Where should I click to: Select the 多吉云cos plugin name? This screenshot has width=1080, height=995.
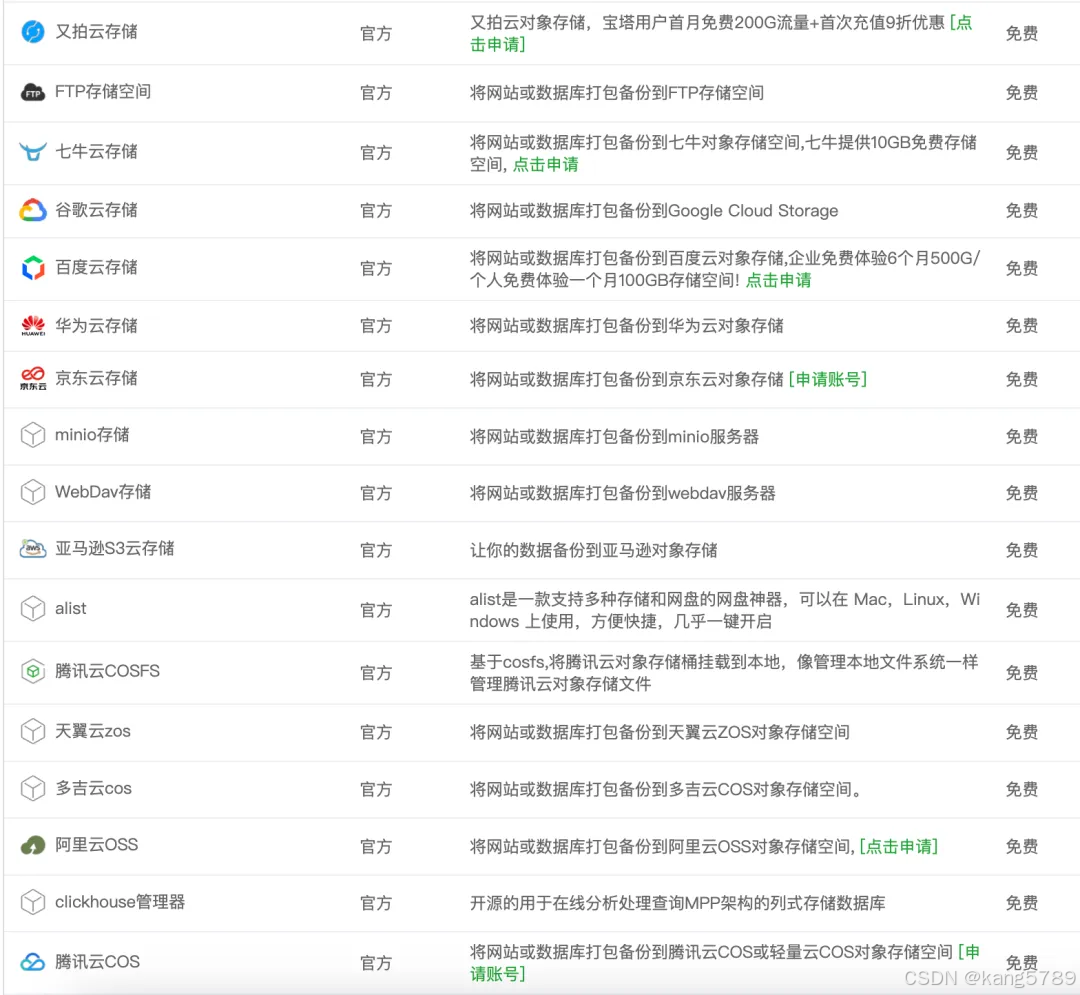click(94, 788)
